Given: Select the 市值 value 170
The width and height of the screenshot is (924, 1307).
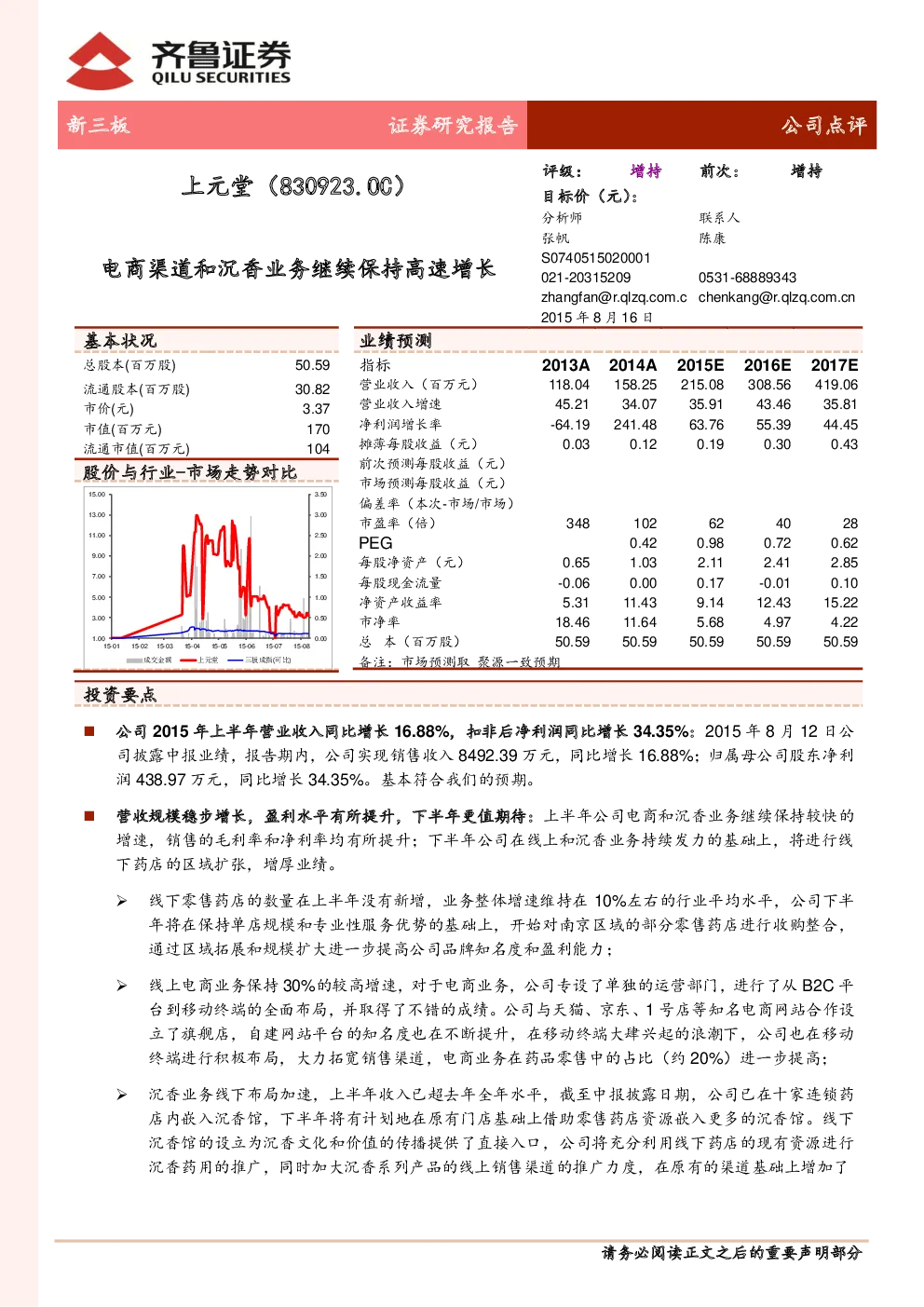Looking at the screenshot, I should [x=319, y=429].
